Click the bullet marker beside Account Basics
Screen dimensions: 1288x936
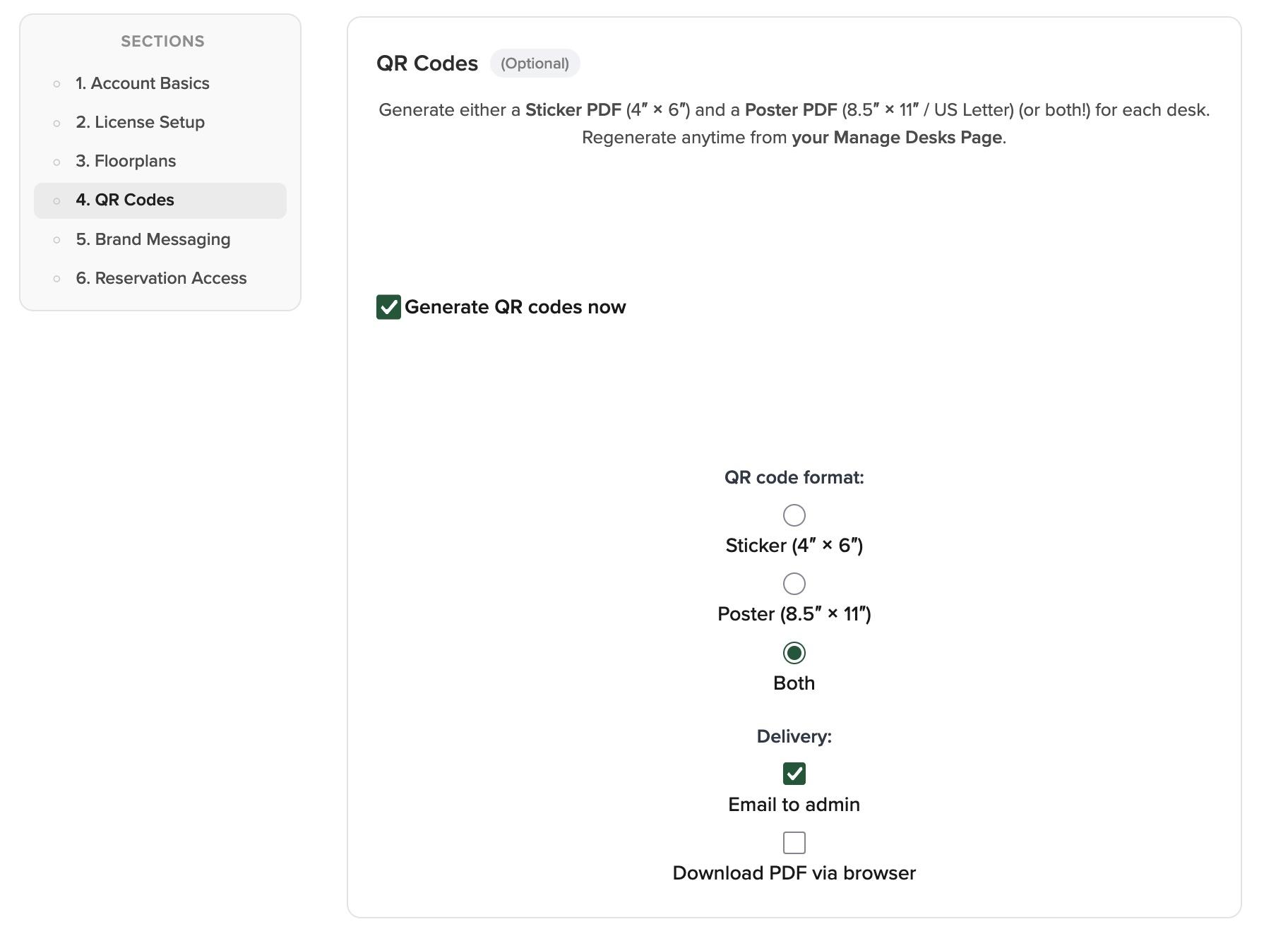click(57, 84)
